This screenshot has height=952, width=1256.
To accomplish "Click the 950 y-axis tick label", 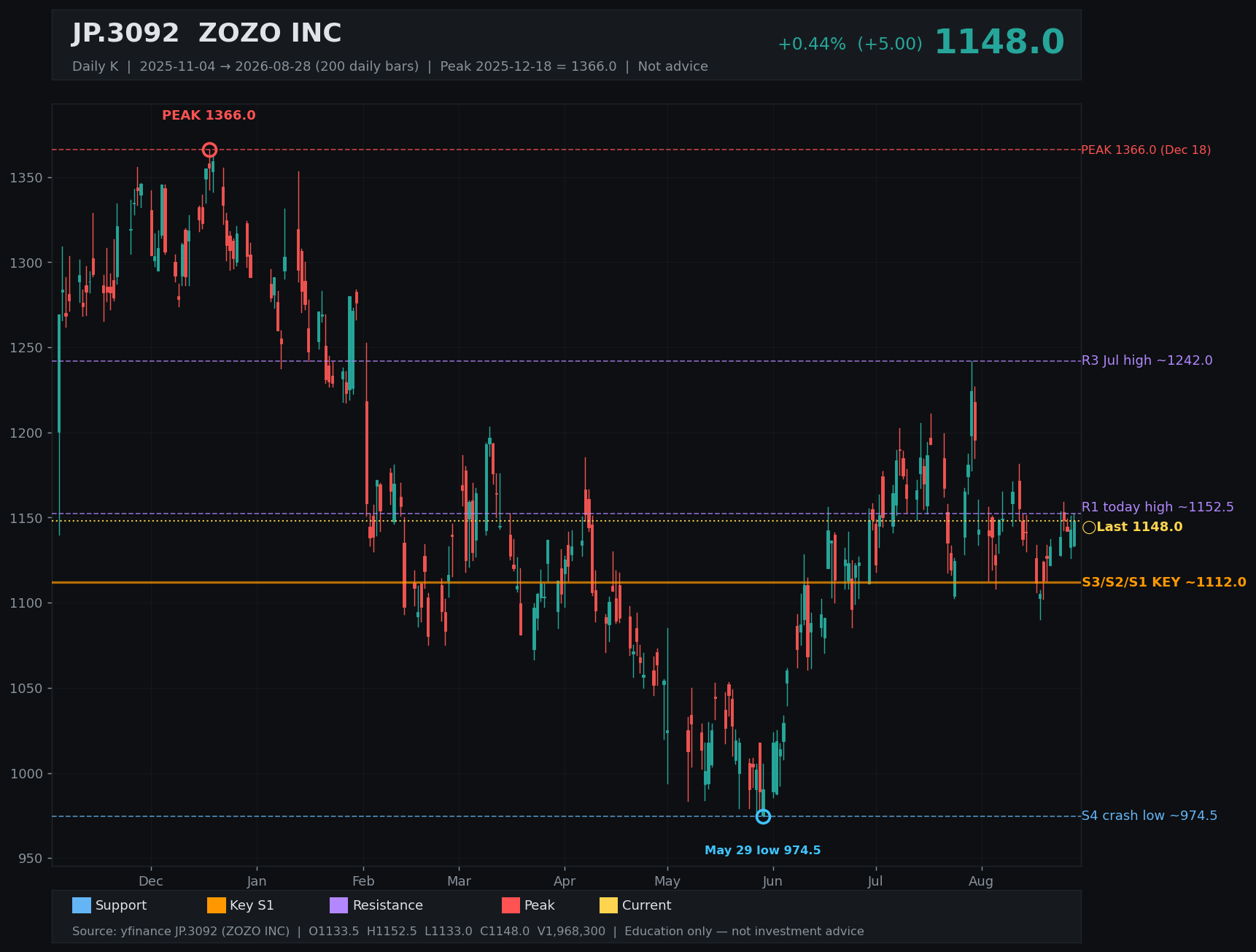I will click(x=30, y=859).
